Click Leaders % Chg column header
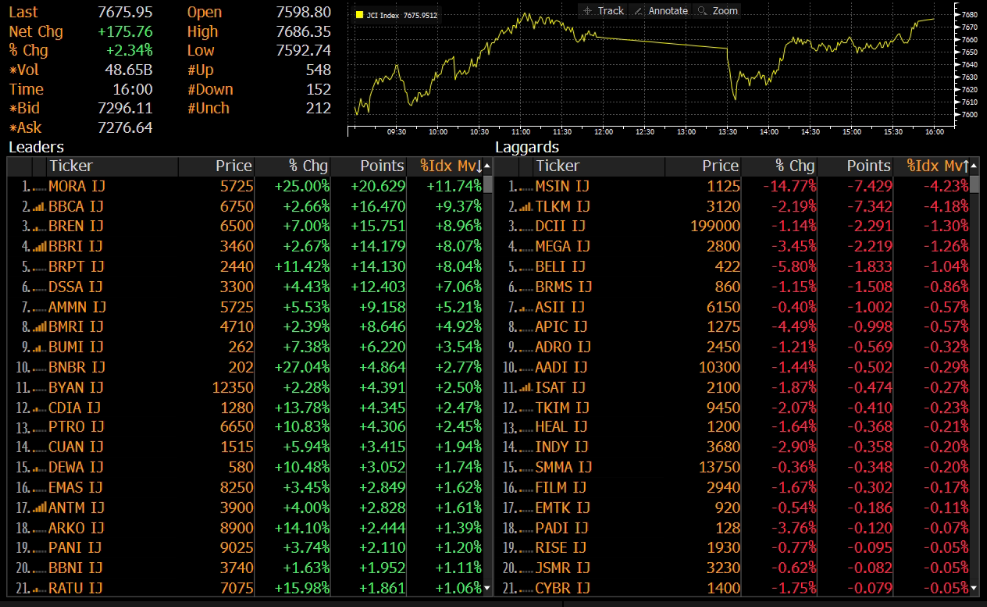The image size is (987, 607). tap(308, 166)
